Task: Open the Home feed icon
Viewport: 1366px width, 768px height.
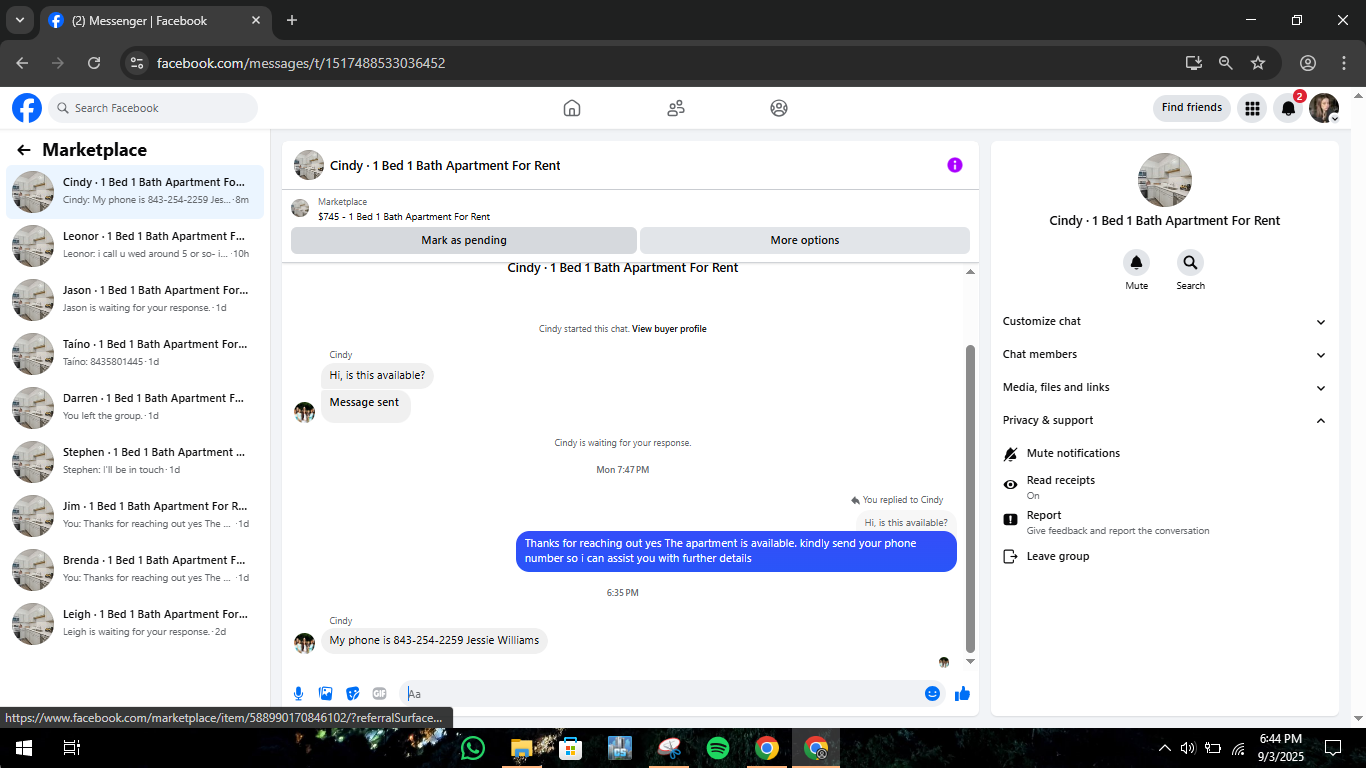Action: point(572,108)
